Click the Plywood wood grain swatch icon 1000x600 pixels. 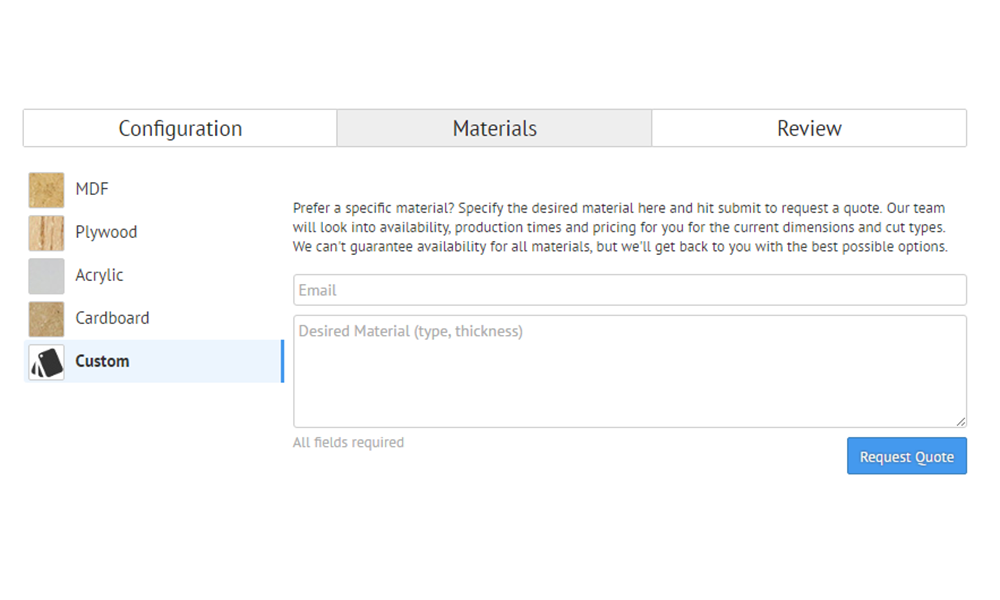click(46, 233)
